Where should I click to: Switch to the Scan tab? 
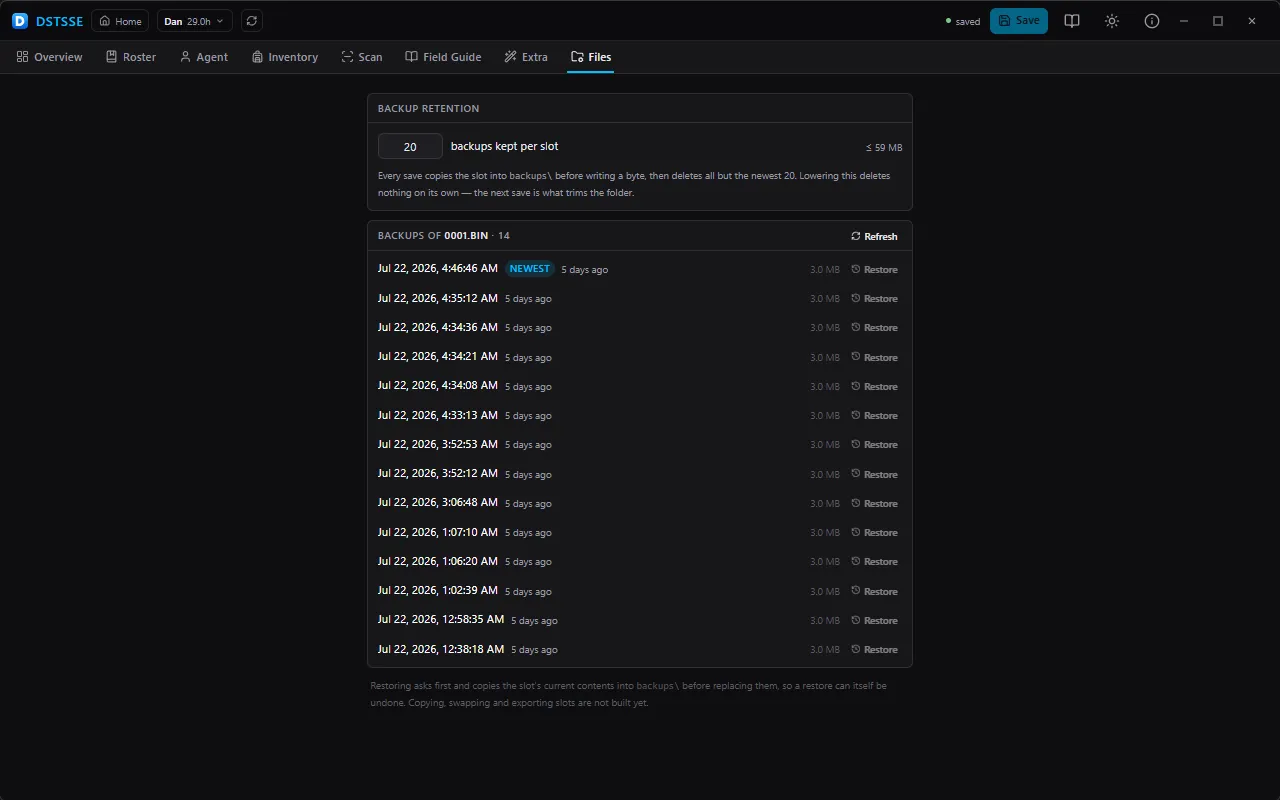[362, 57]
